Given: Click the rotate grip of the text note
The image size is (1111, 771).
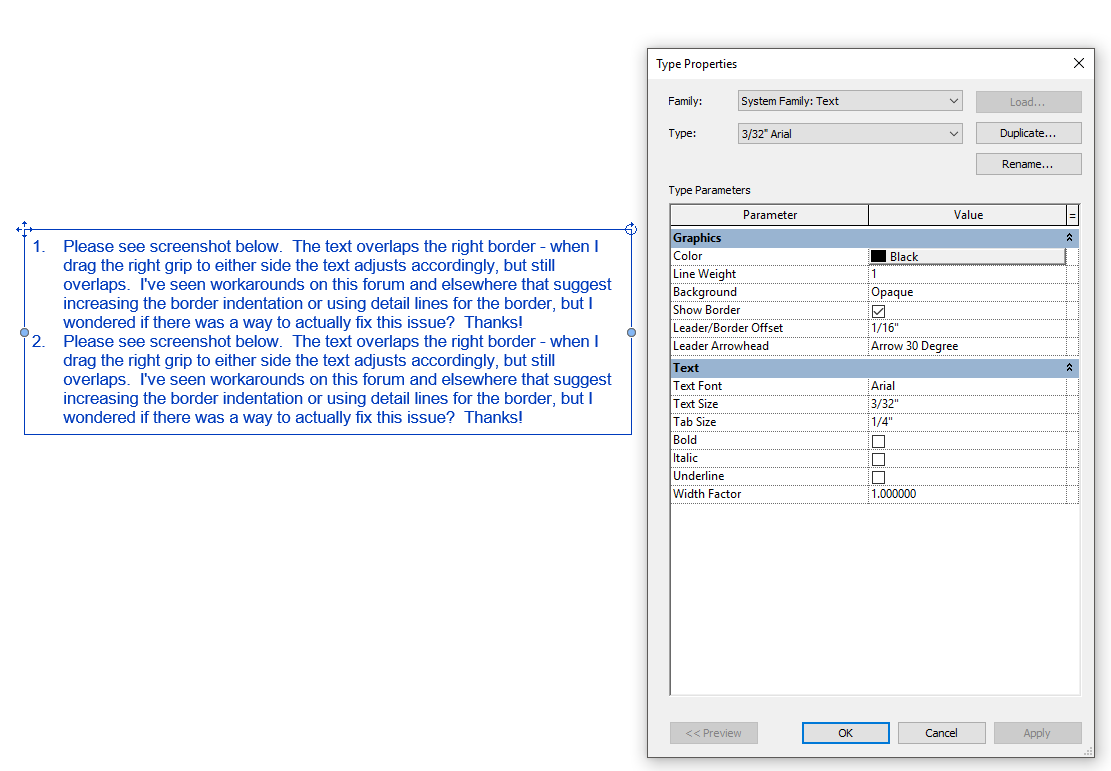Looking at the screenshot, I should pyautogui.click(x=630, y=228).
